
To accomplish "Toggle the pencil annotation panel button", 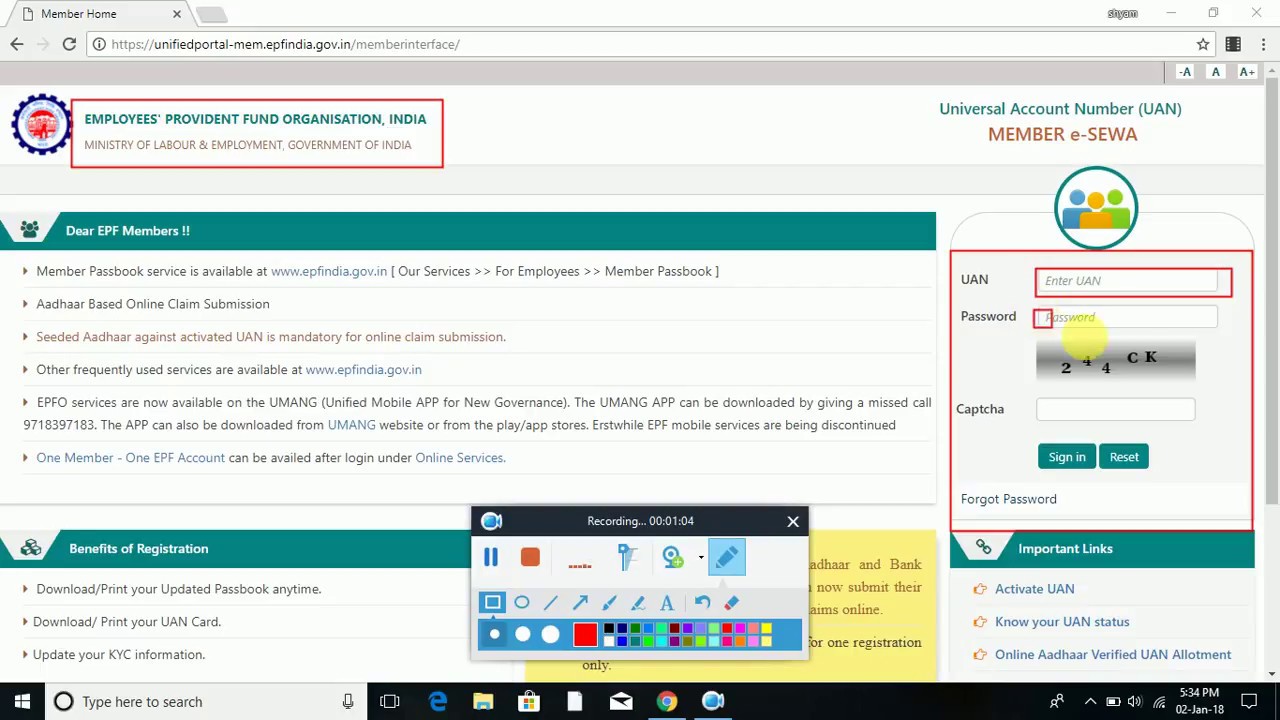I will click(727, 557).
